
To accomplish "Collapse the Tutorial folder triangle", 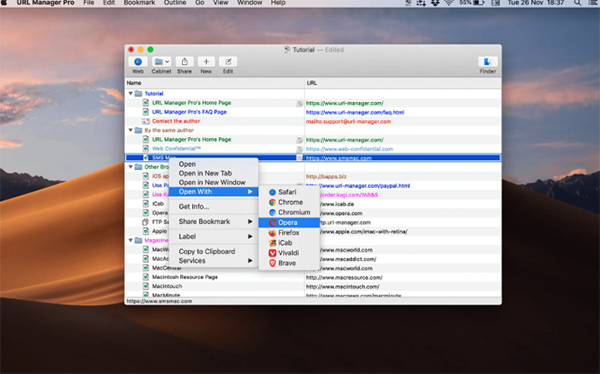I will pyautogui.click(x=130, y=93).
